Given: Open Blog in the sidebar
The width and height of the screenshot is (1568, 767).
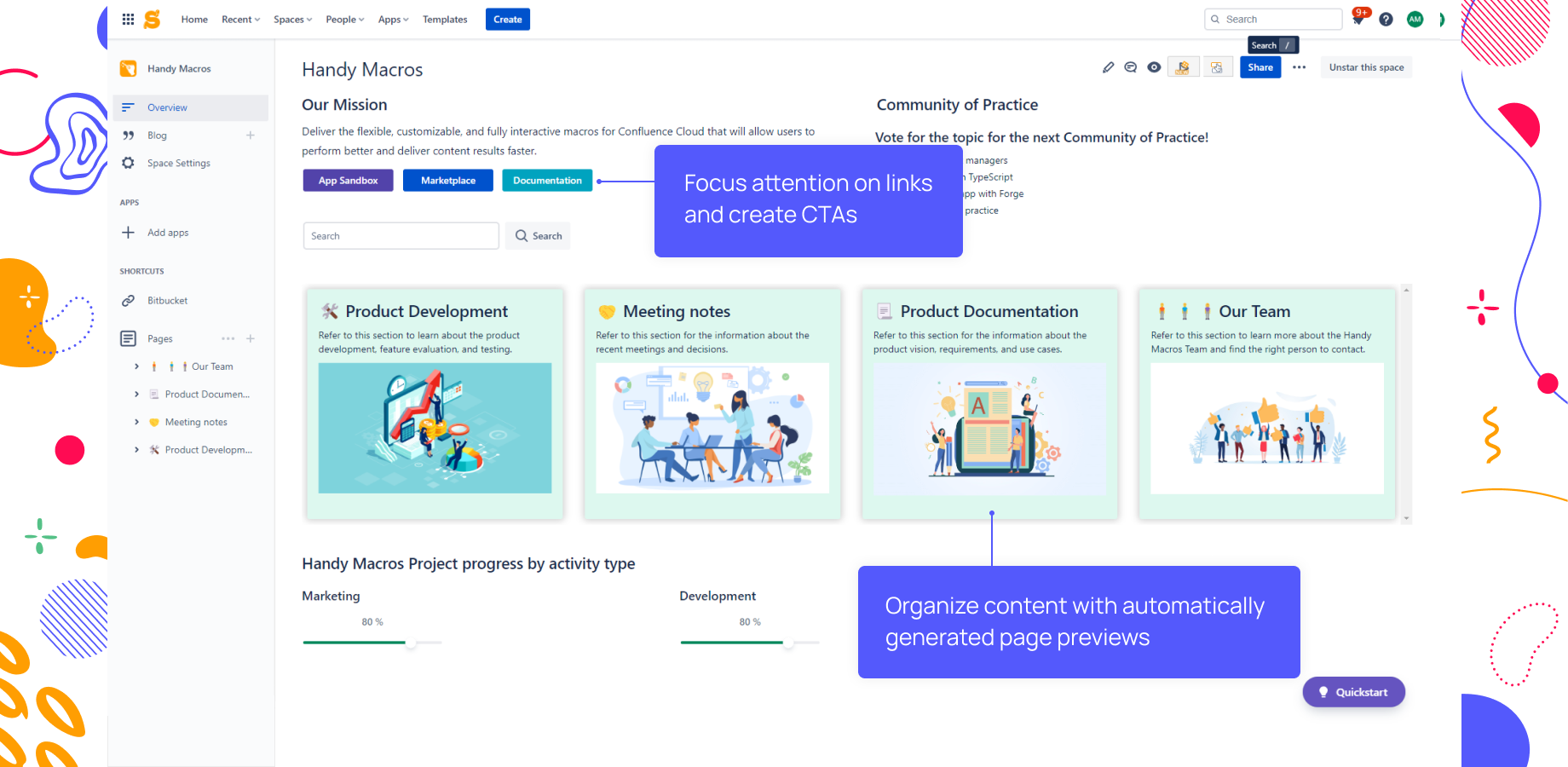Looking at the screenshot, I should [x=157, y=136].
